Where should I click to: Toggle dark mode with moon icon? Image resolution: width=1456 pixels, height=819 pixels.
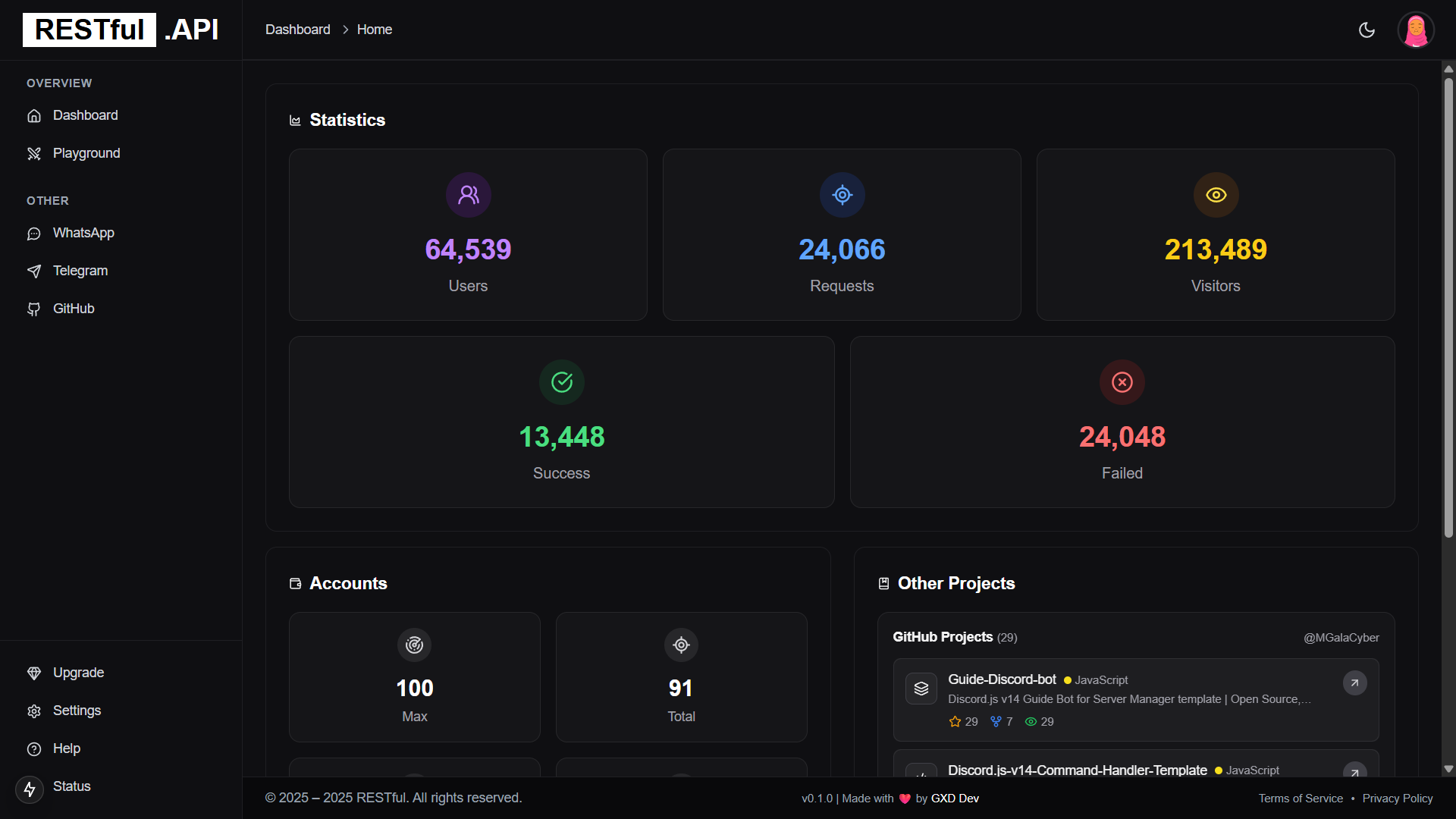pyautogui.click(x=1367, y=30)
